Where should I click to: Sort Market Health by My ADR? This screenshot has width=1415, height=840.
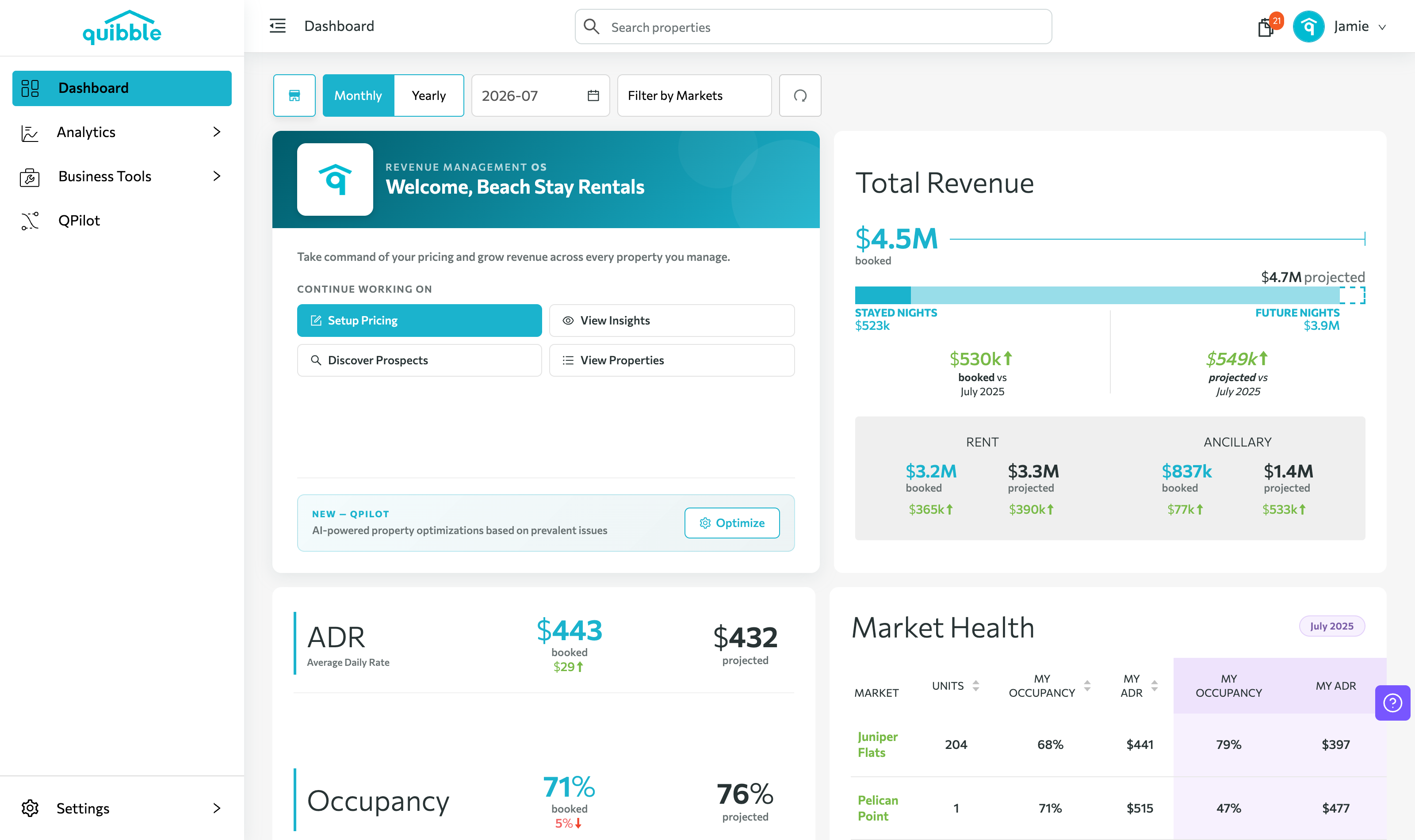tap(1155, 685)
